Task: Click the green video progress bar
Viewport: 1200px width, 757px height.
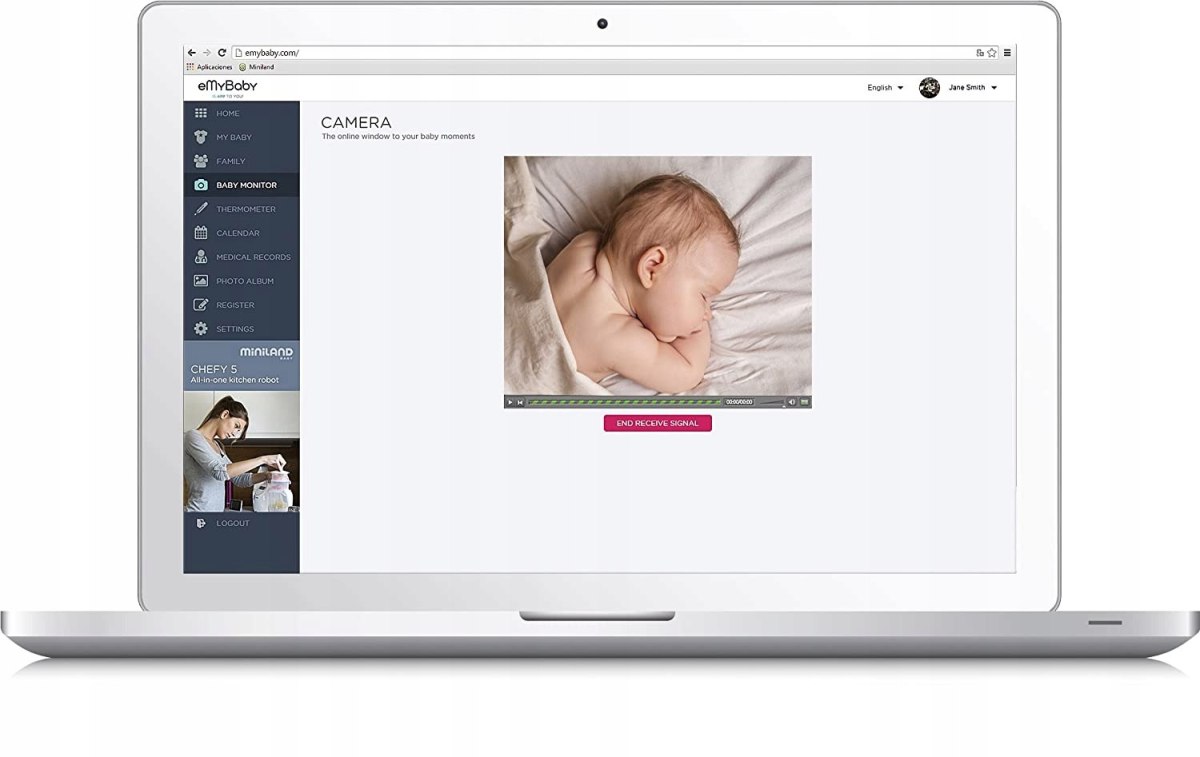Action: pos(623,402)
